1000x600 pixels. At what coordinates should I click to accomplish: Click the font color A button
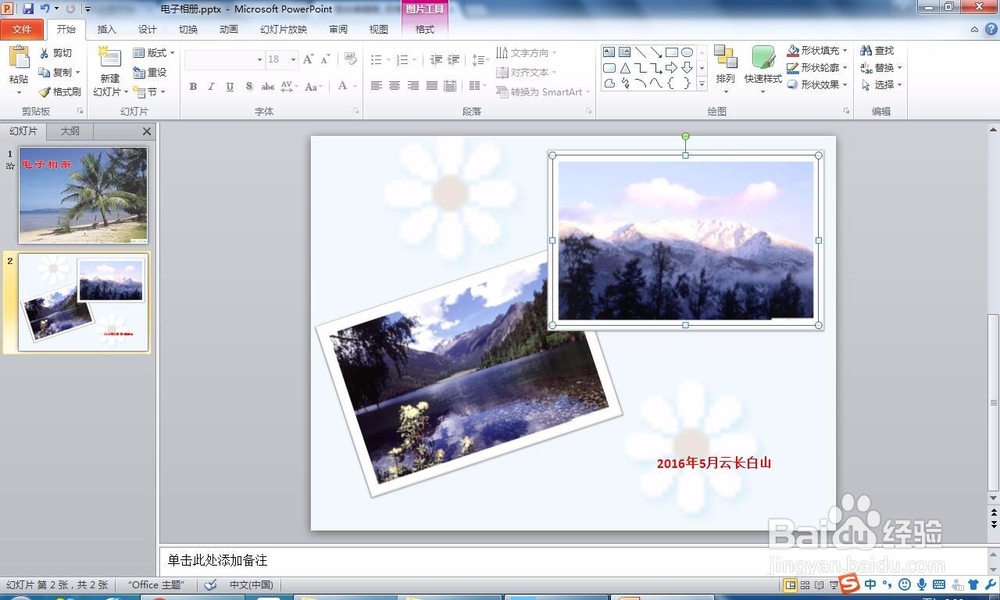pos(343,86)
